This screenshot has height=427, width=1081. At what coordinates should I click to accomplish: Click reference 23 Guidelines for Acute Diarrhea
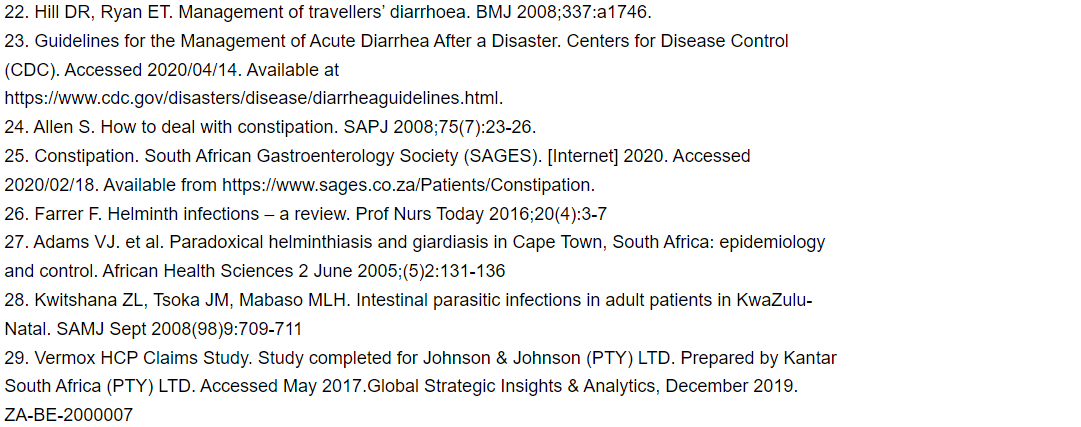click(x=396, y=70)
